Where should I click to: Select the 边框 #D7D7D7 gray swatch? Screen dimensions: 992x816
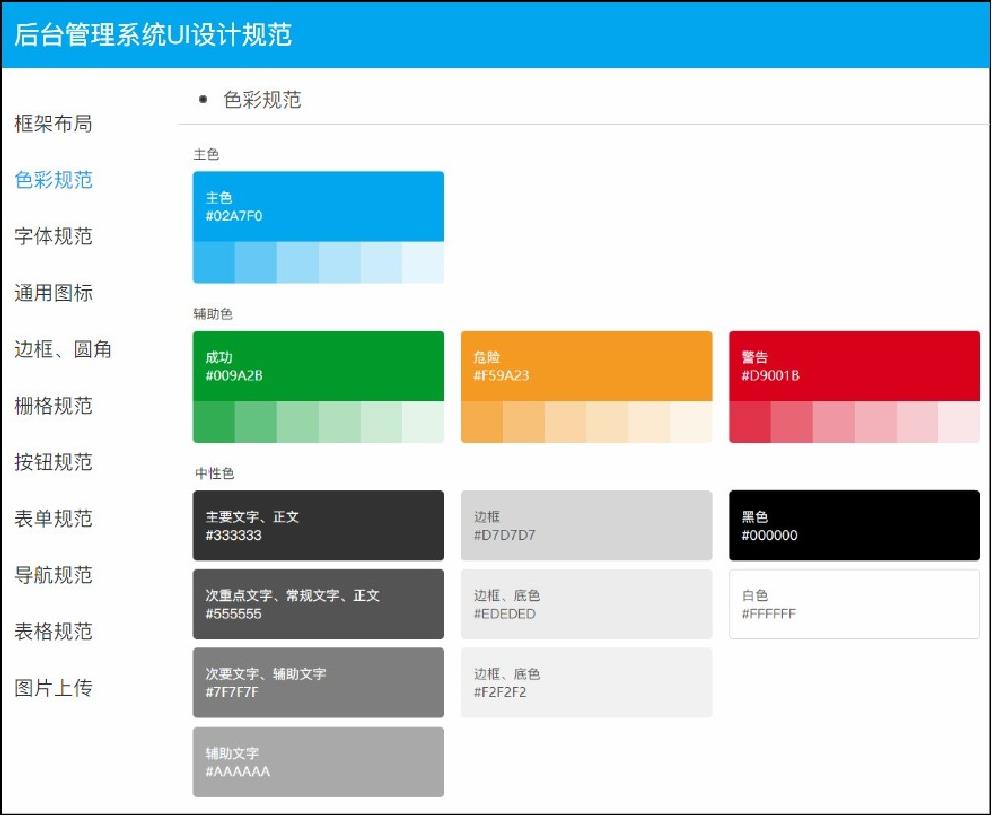(586, 525)
